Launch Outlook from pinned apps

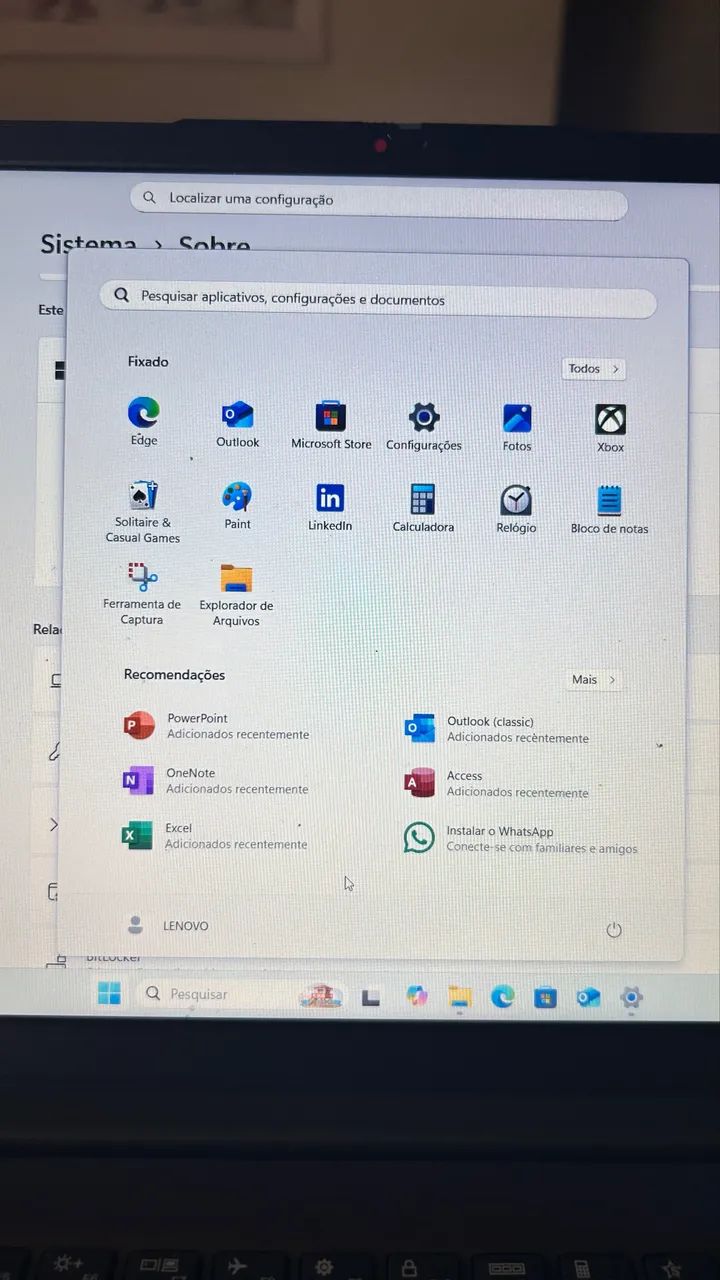click(237, 423)
